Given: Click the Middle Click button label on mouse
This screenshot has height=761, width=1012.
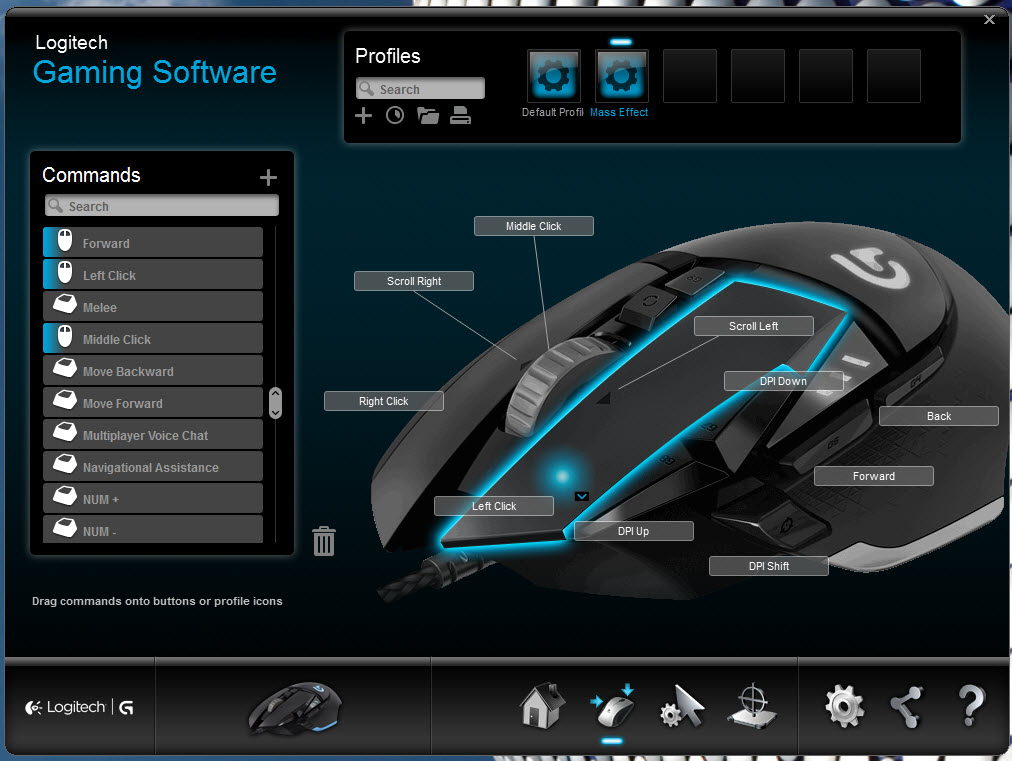Looking at the screenshot, I should coord(534,226).
